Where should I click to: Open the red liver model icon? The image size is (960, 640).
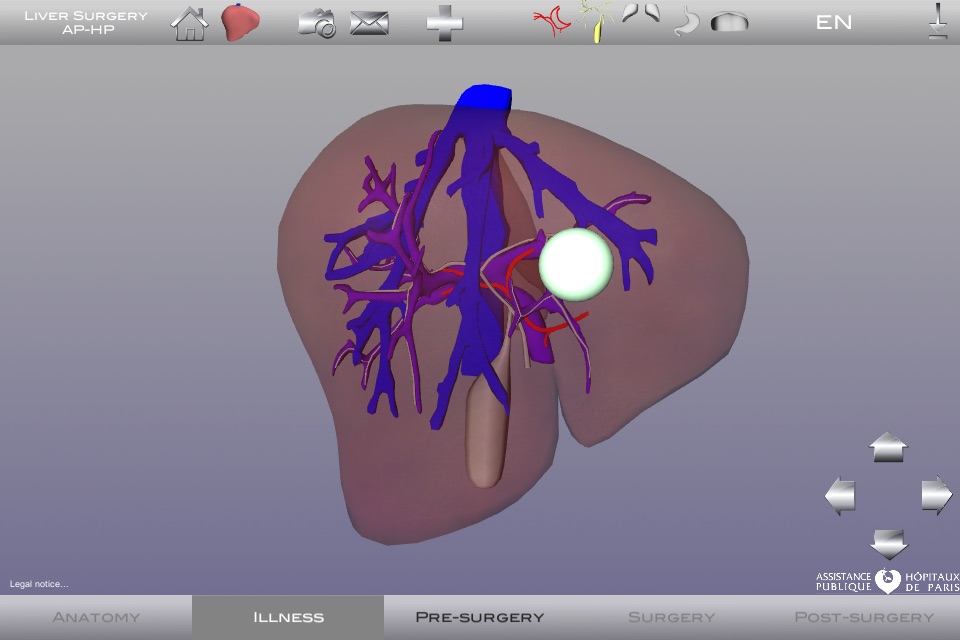[241, 23]
